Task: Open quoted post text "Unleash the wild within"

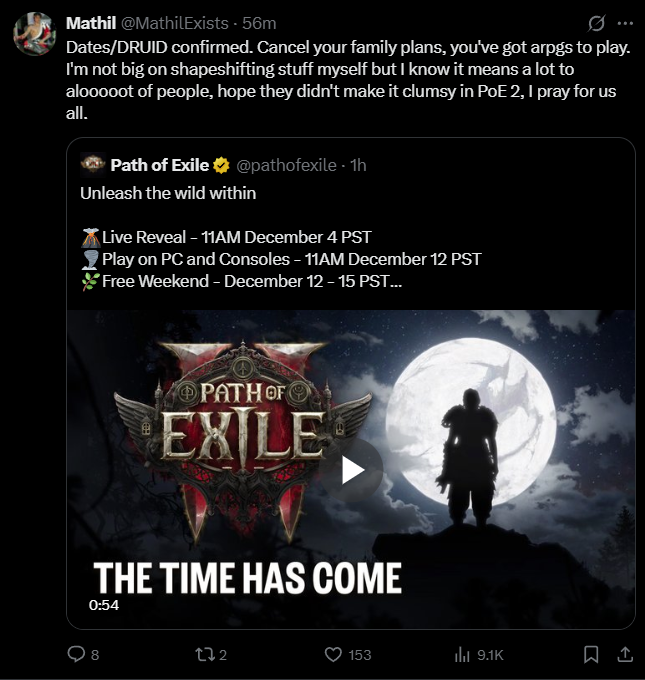Action: (x=168, y=193)
